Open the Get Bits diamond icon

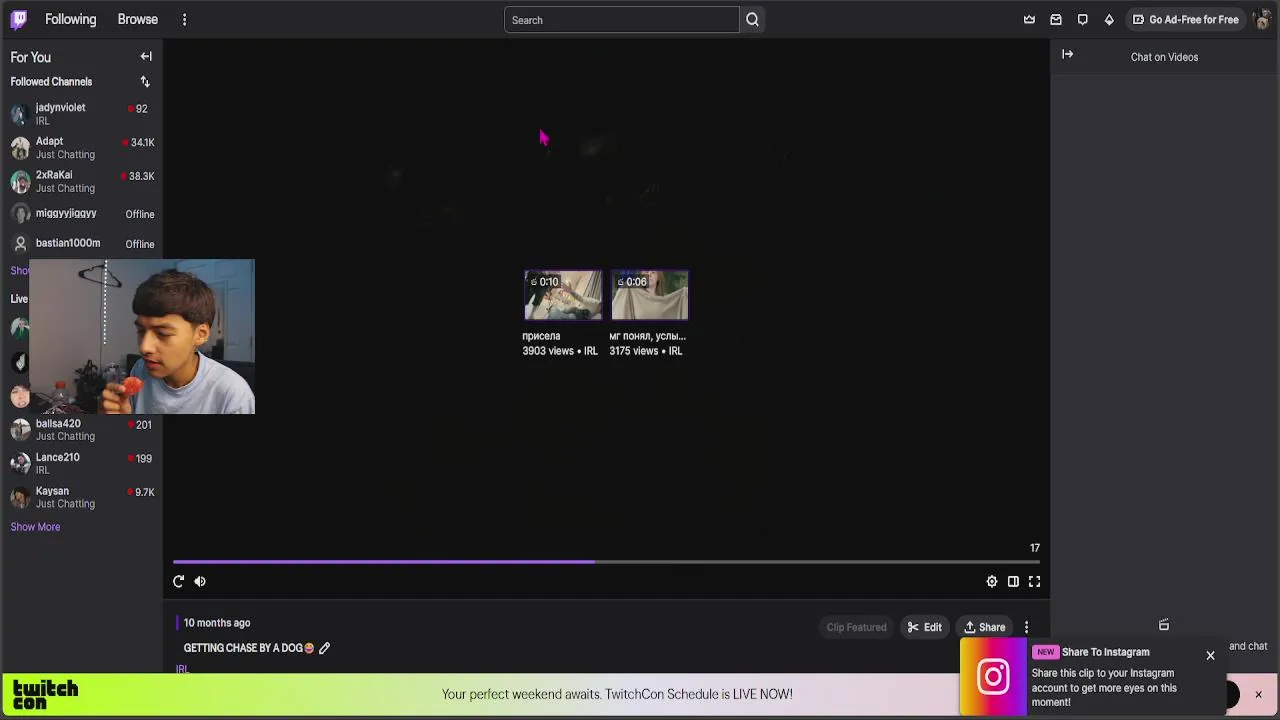(1109, 19)
